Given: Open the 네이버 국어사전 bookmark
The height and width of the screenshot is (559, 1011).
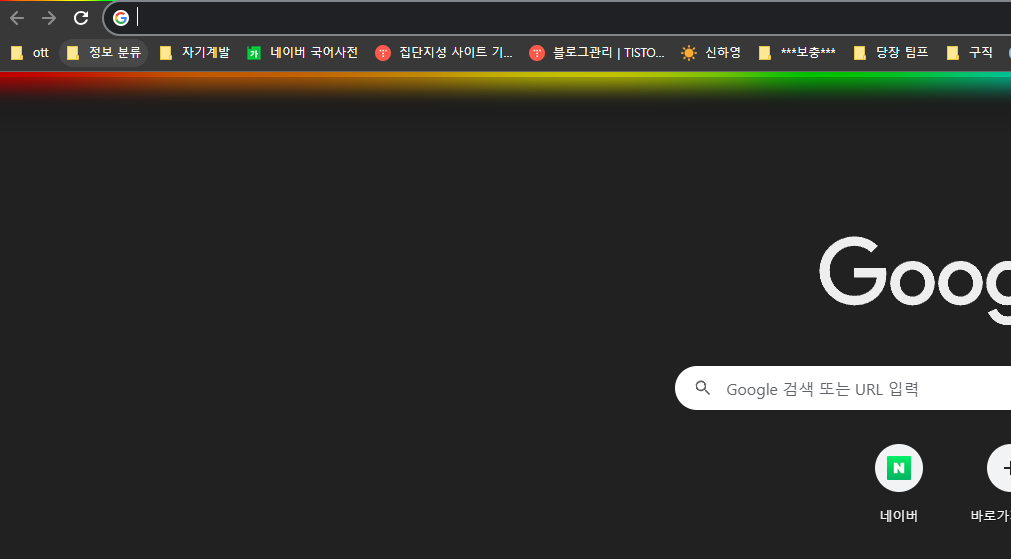Looking at the screenshot, I should pos(302,53).
